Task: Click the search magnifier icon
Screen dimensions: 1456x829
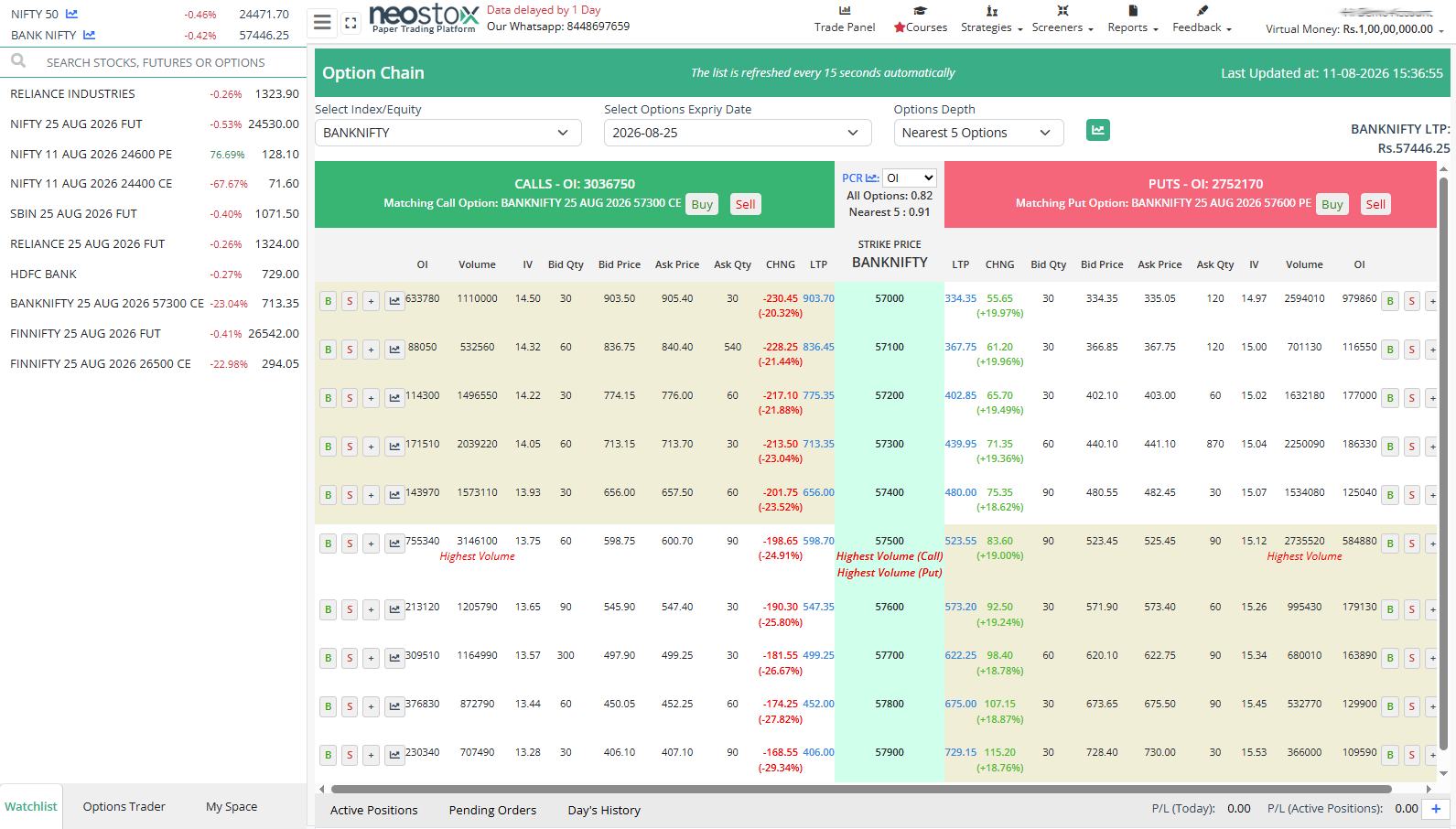Action: (18, 61)
